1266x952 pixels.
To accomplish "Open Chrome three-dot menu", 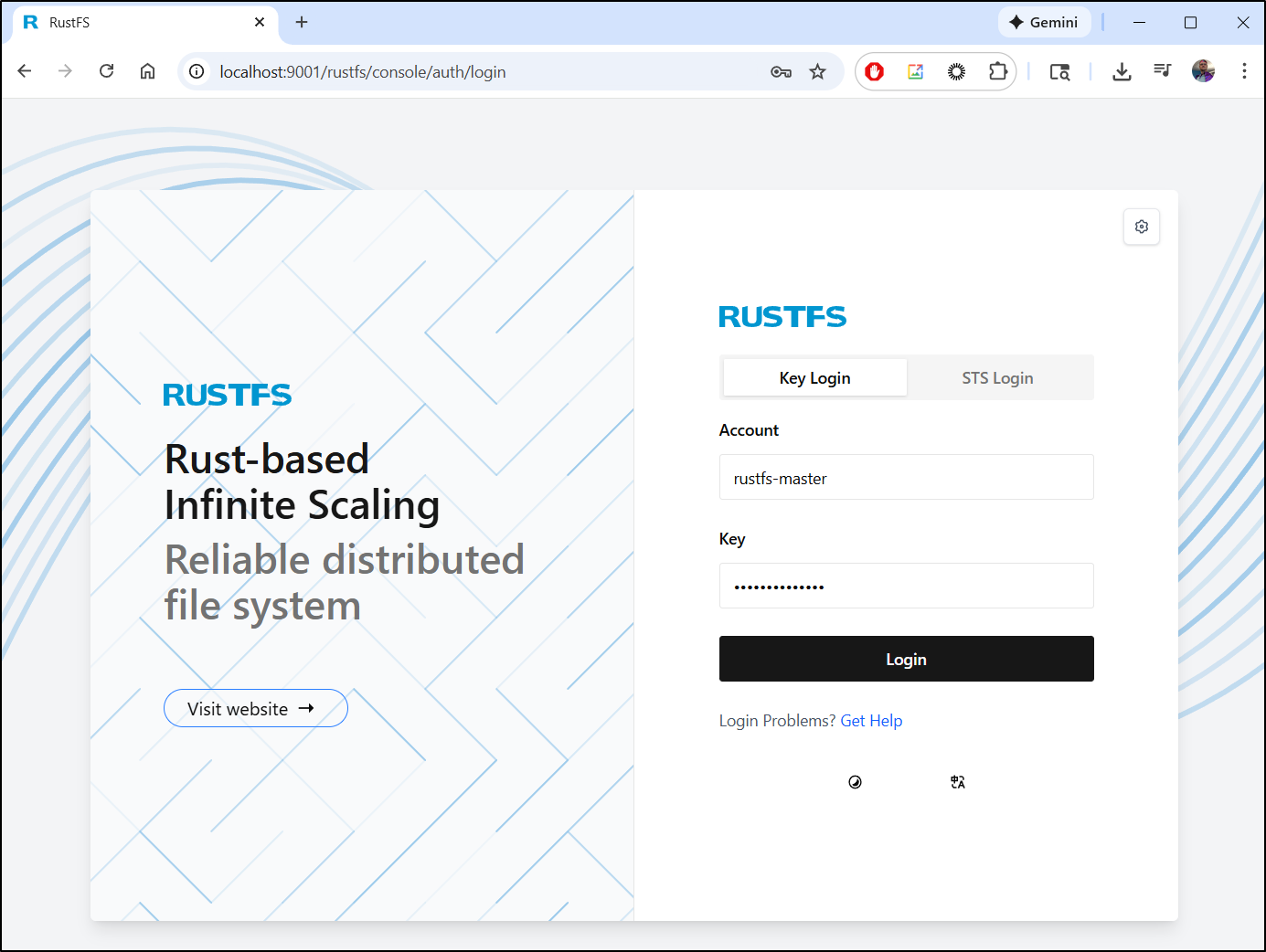I will (x=1243, y=71).
